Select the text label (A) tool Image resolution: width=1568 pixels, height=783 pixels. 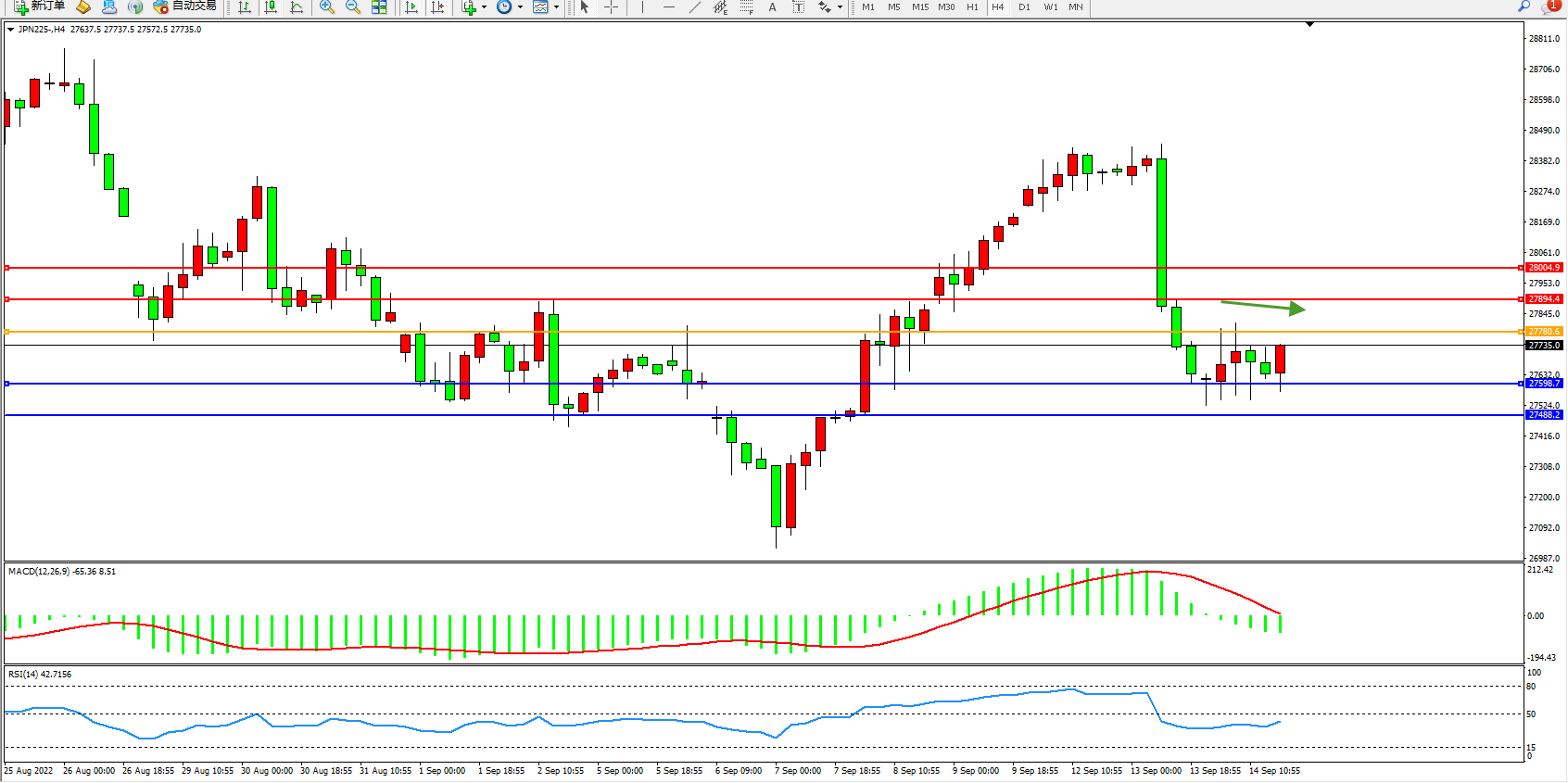[772, 7]
